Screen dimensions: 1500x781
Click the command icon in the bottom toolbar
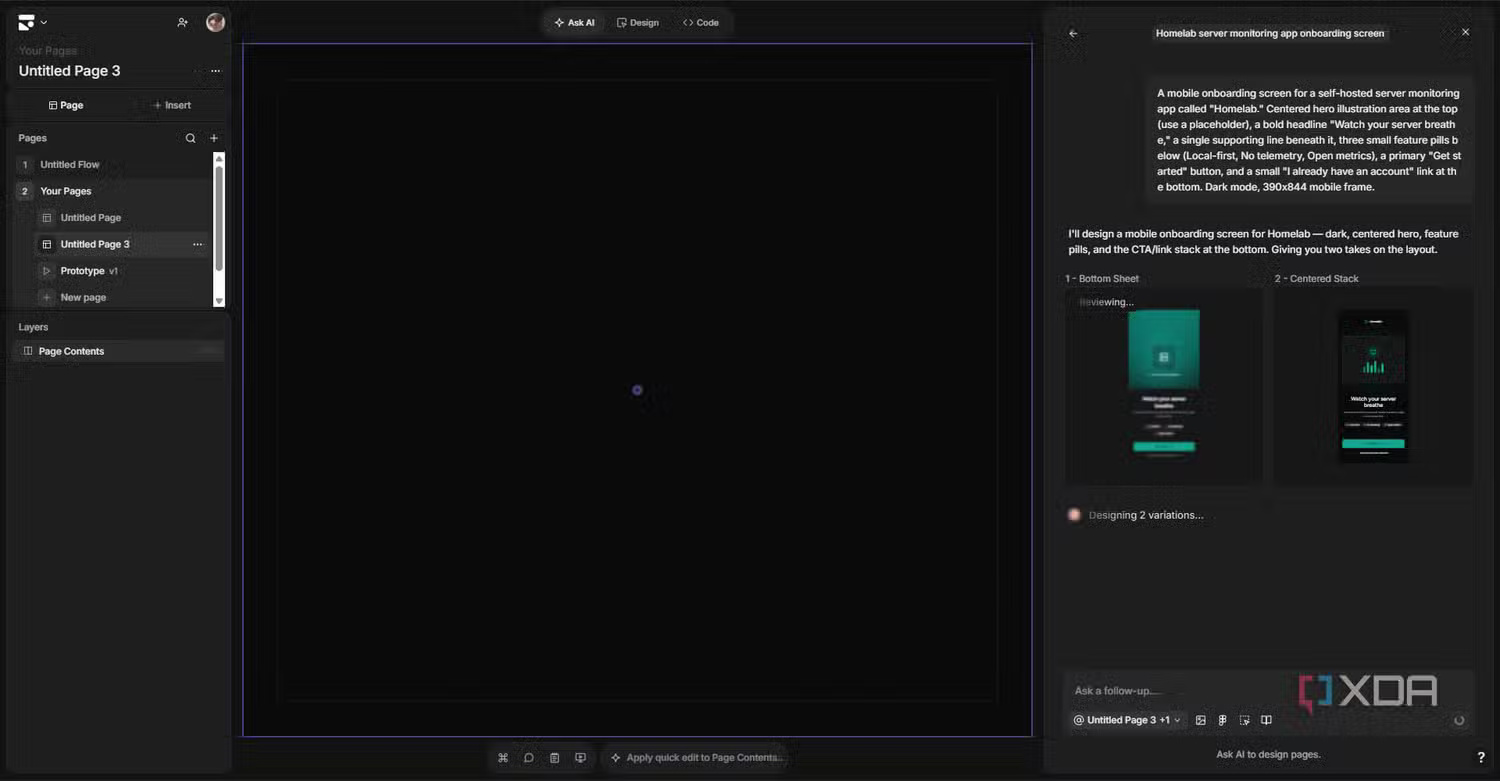[x=503, y=758]
